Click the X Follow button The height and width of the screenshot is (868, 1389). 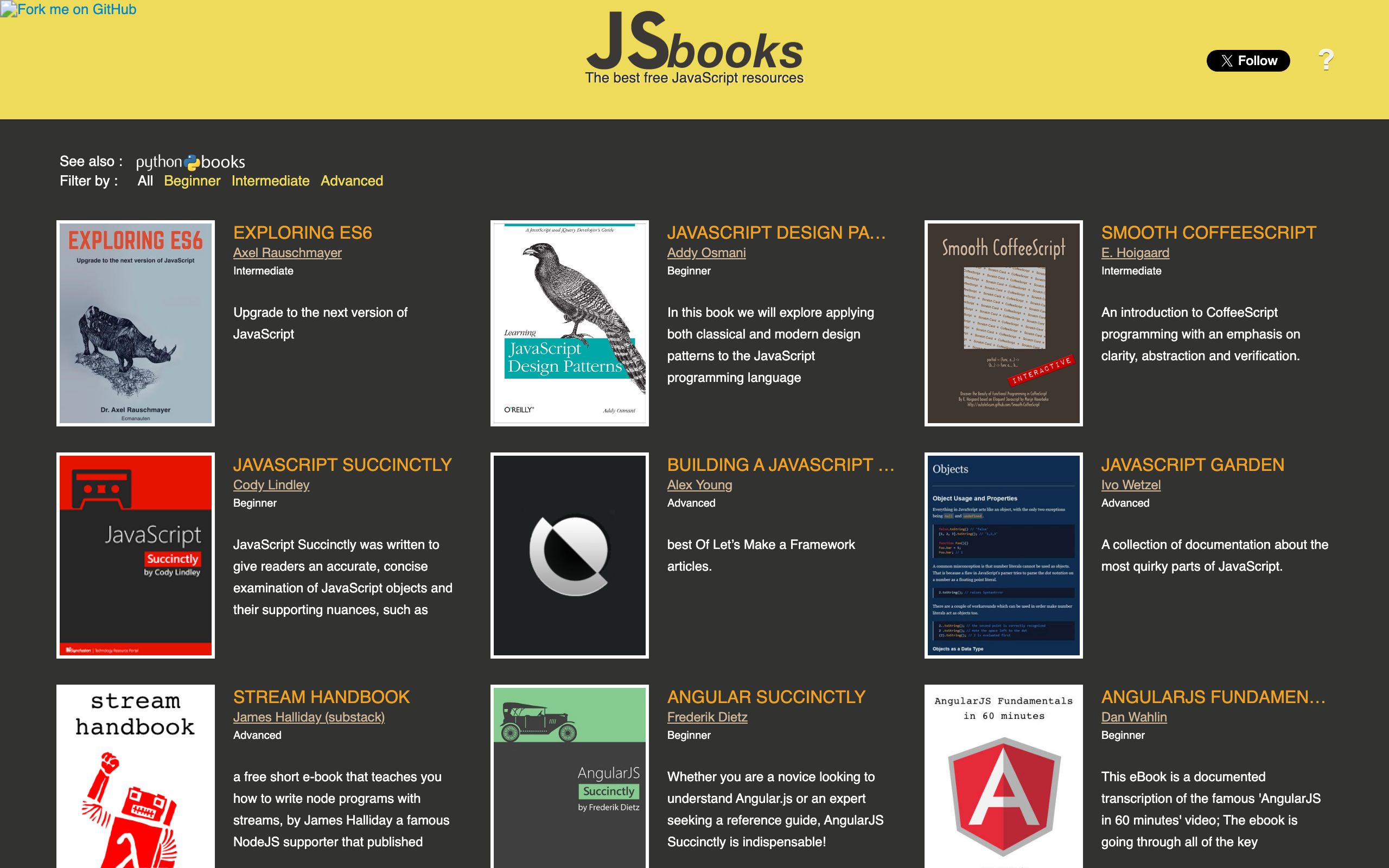point(1248,61)
